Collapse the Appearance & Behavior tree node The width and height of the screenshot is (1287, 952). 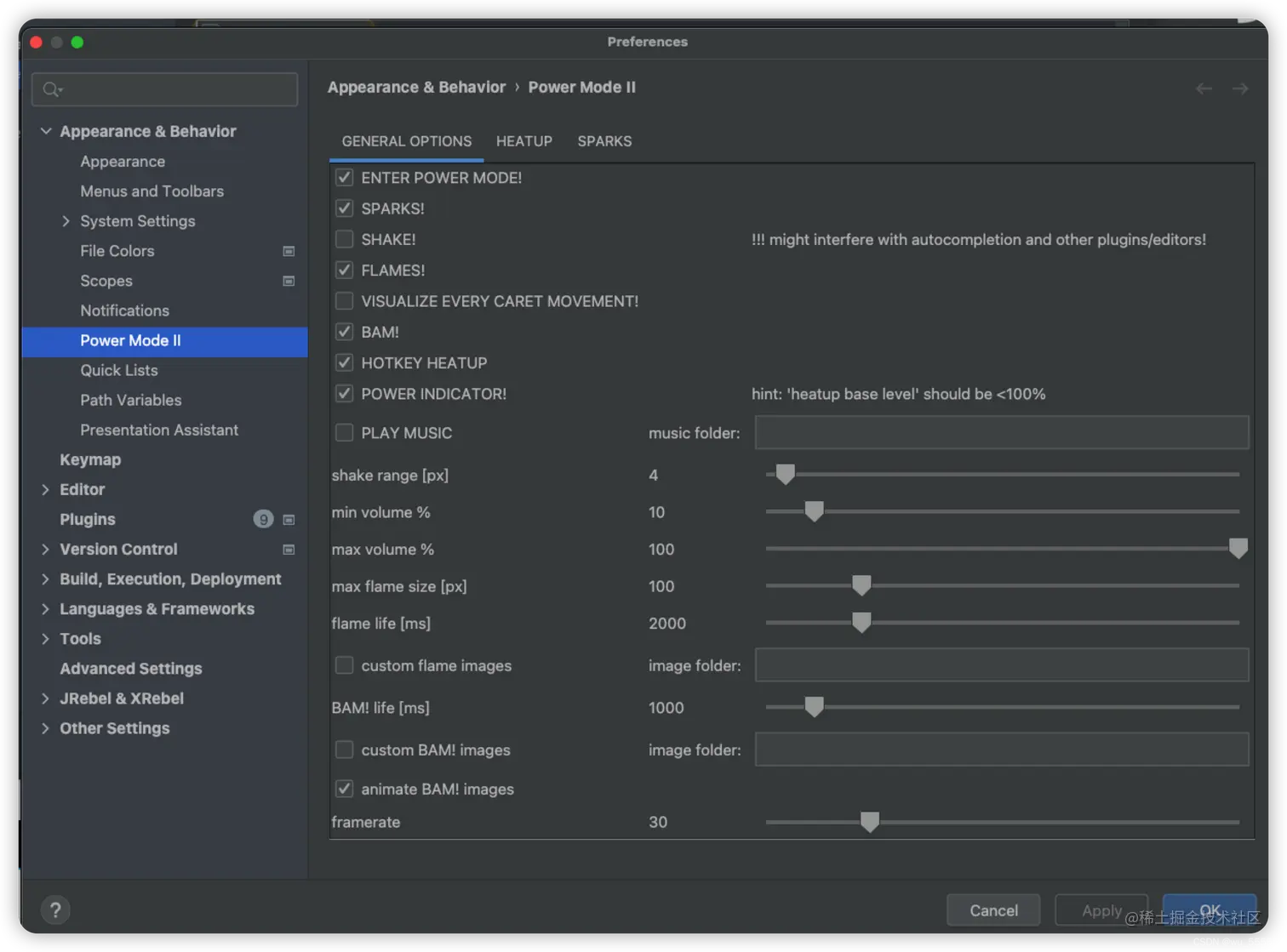46,131
